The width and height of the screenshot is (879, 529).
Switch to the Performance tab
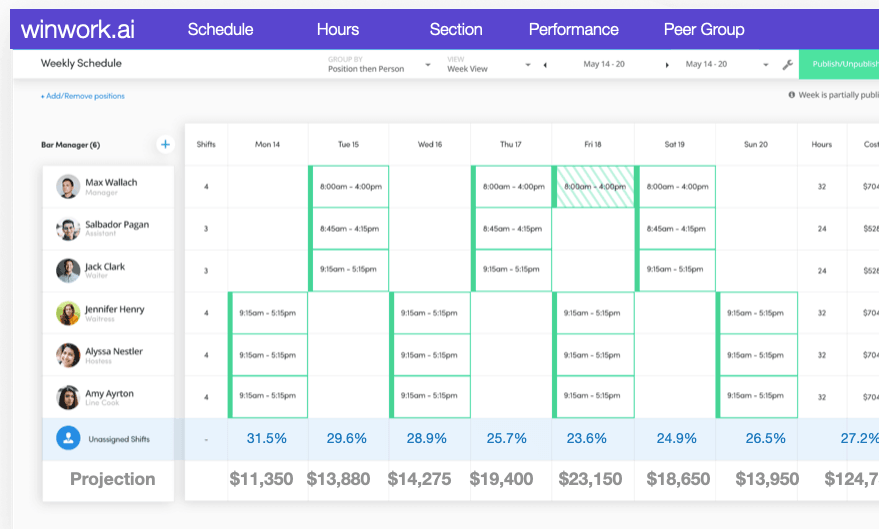[x=574, y=29]
